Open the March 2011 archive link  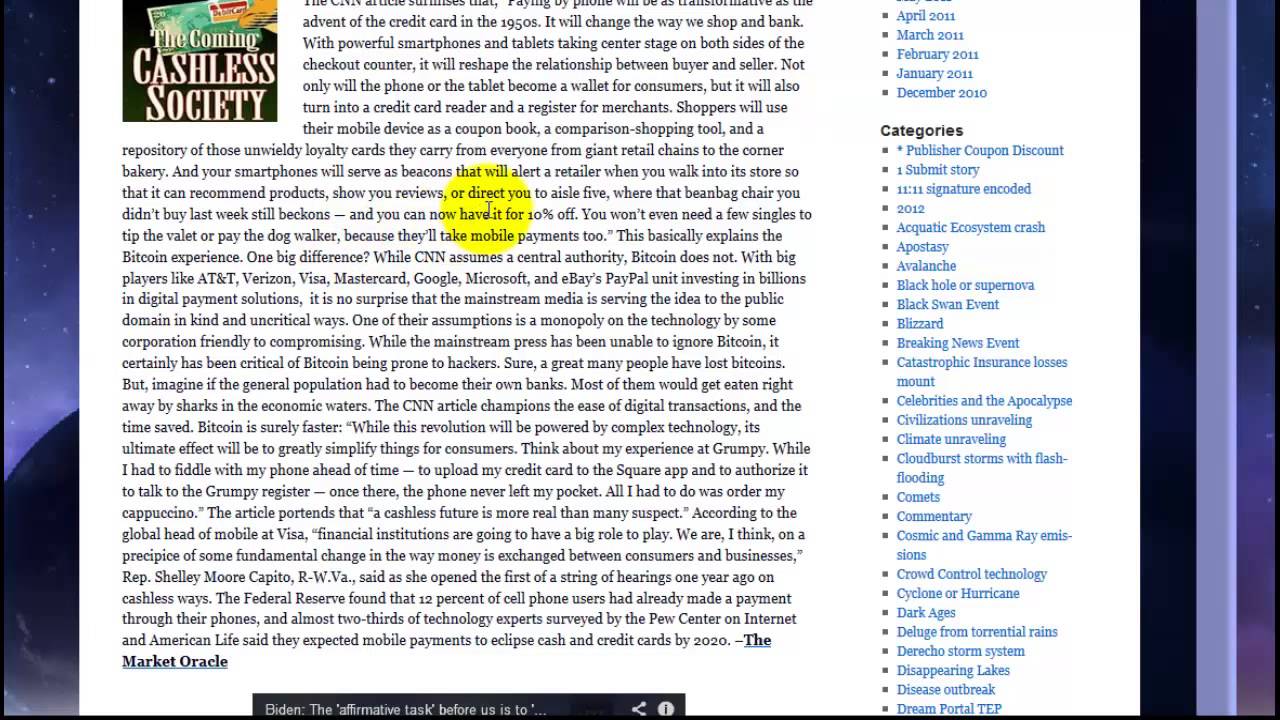pyautogui.click(x=930, y=35)
